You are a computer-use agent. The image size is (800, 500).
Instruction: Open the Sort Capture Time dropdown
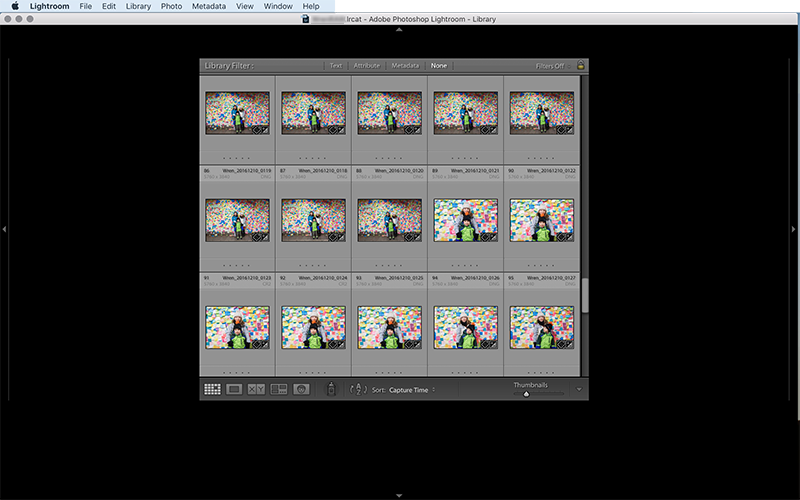412,390
